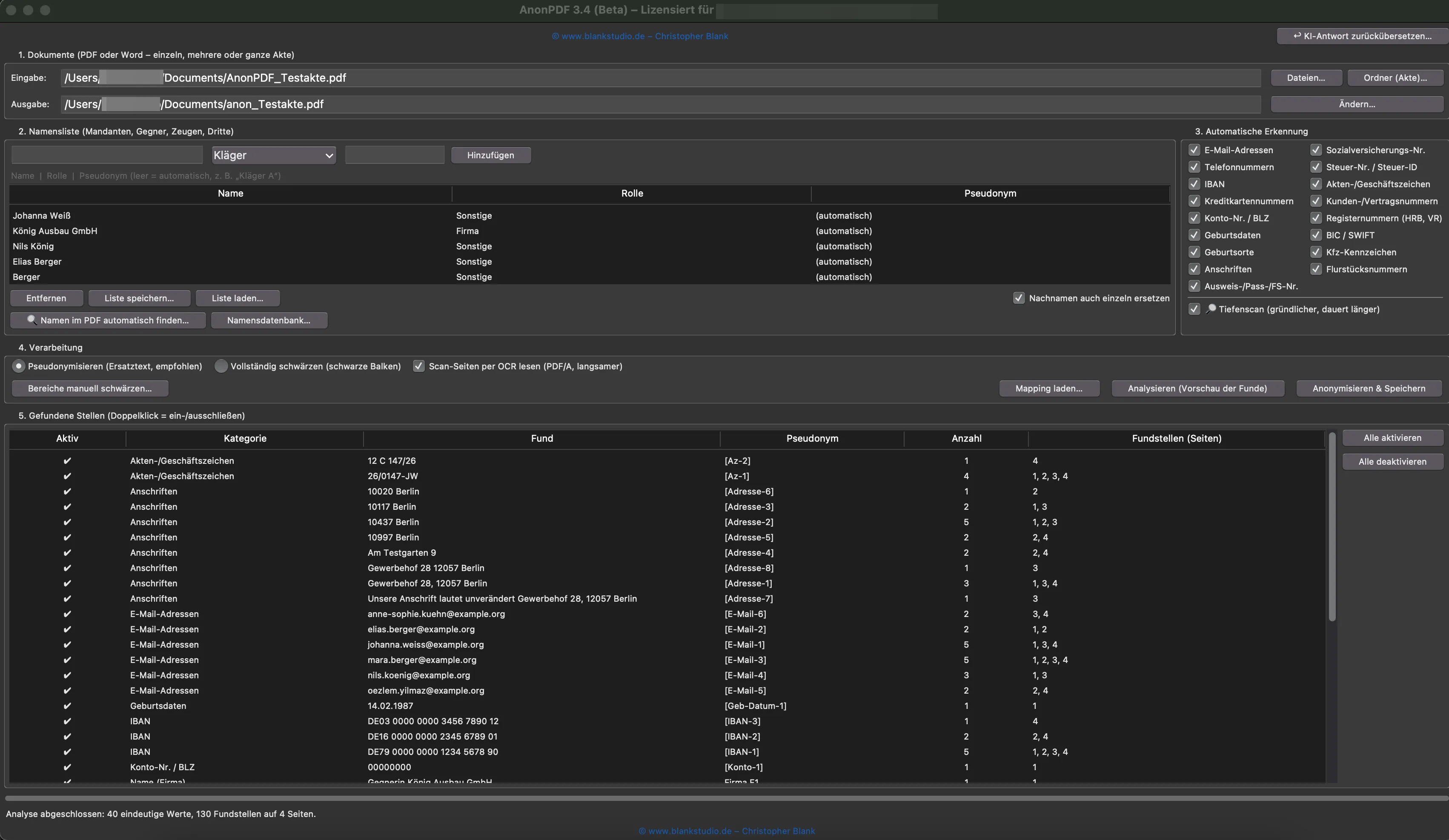
Task: Toggle active checkmark for 14.02.1987 row
Action: (x=67, y=706)
